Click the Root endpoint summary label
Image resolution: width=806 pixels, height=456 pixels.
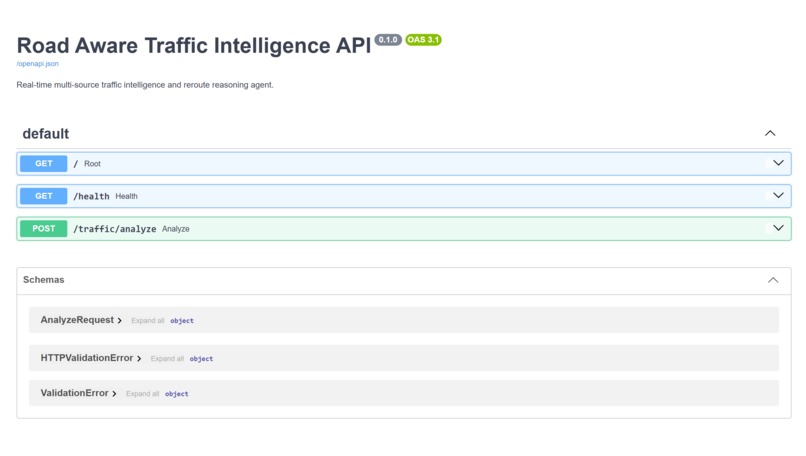tap(93, 163)
